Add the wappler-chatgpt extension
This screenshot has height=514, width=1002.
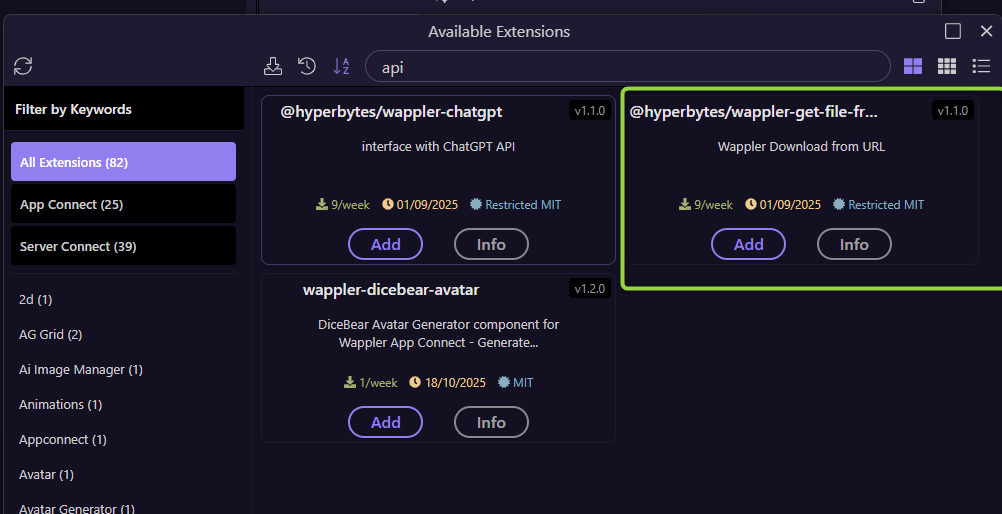click(385, 244)
